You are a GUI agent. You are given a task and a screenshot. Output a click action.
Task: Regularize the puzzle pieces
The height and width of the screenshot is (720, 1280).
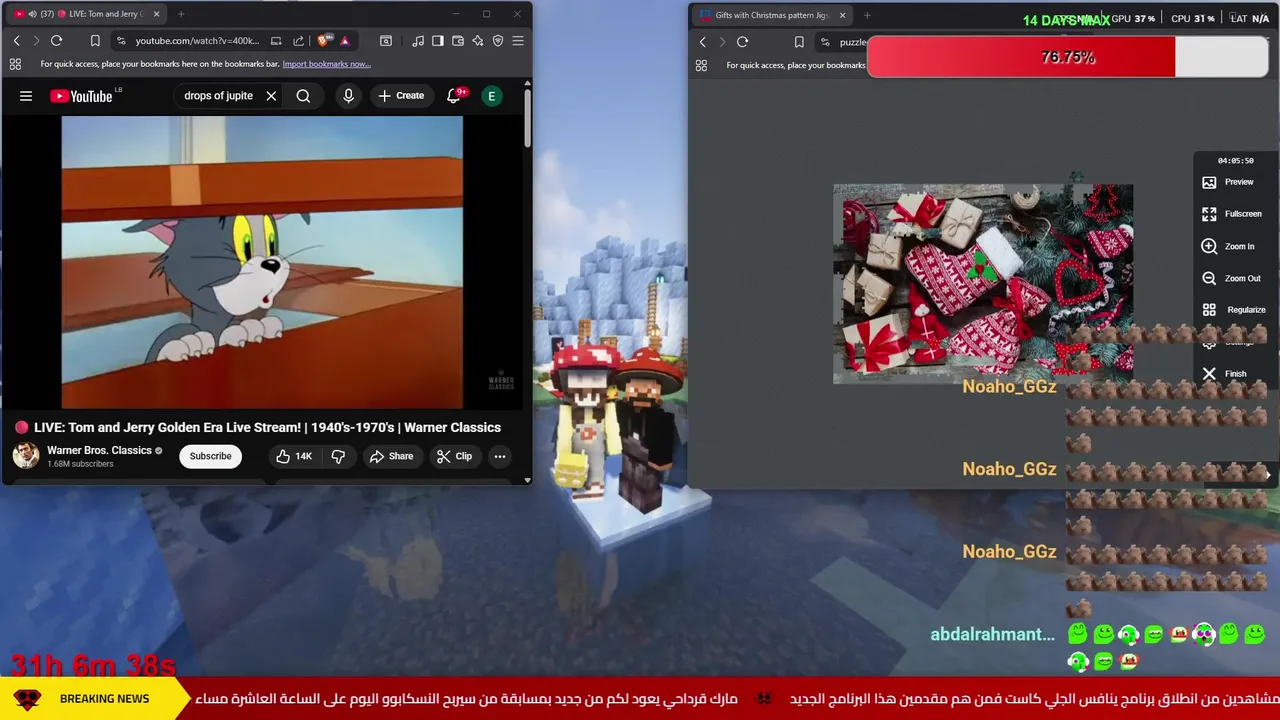(1234, 310)
